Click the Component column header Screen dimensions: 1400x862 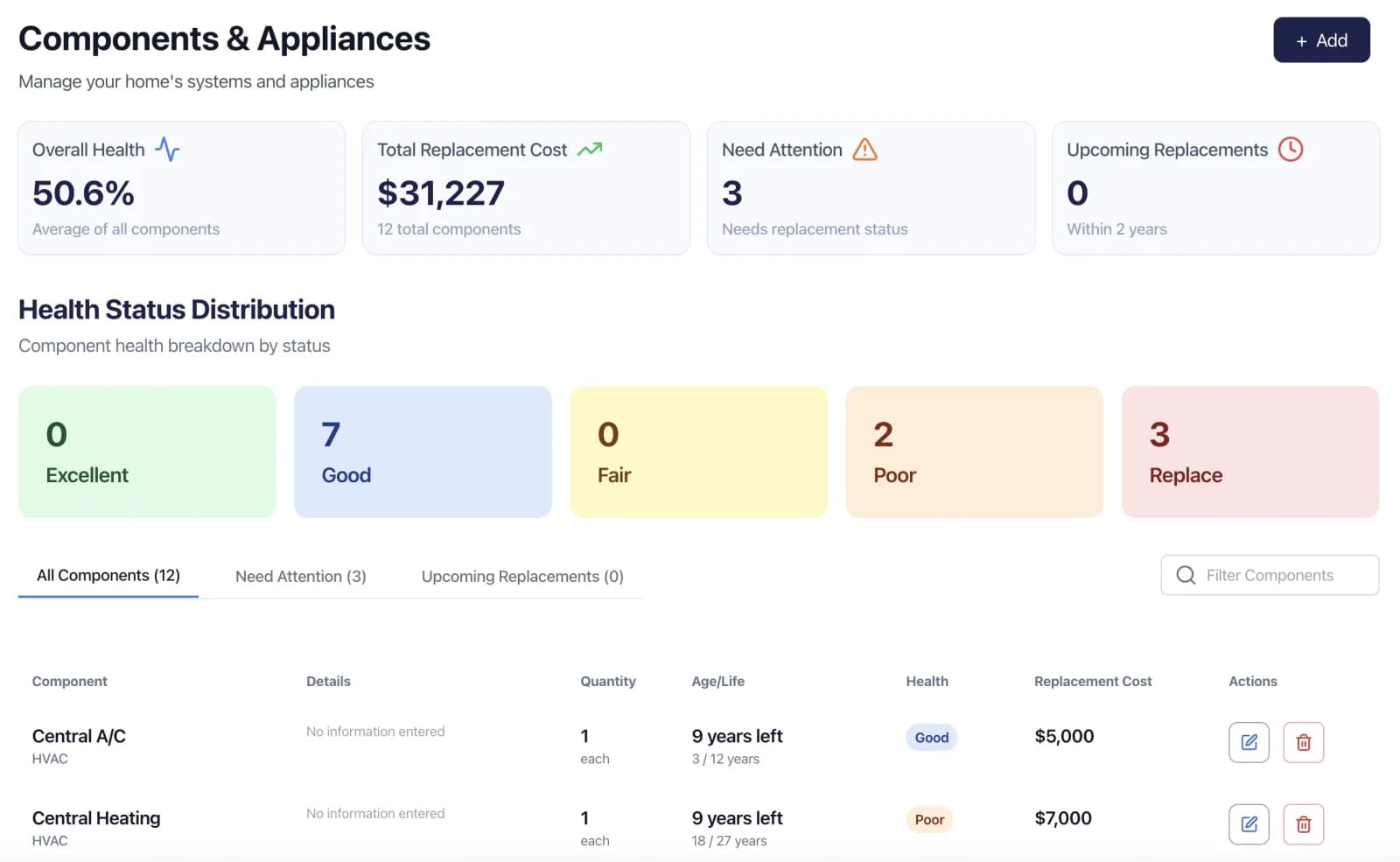70,682
